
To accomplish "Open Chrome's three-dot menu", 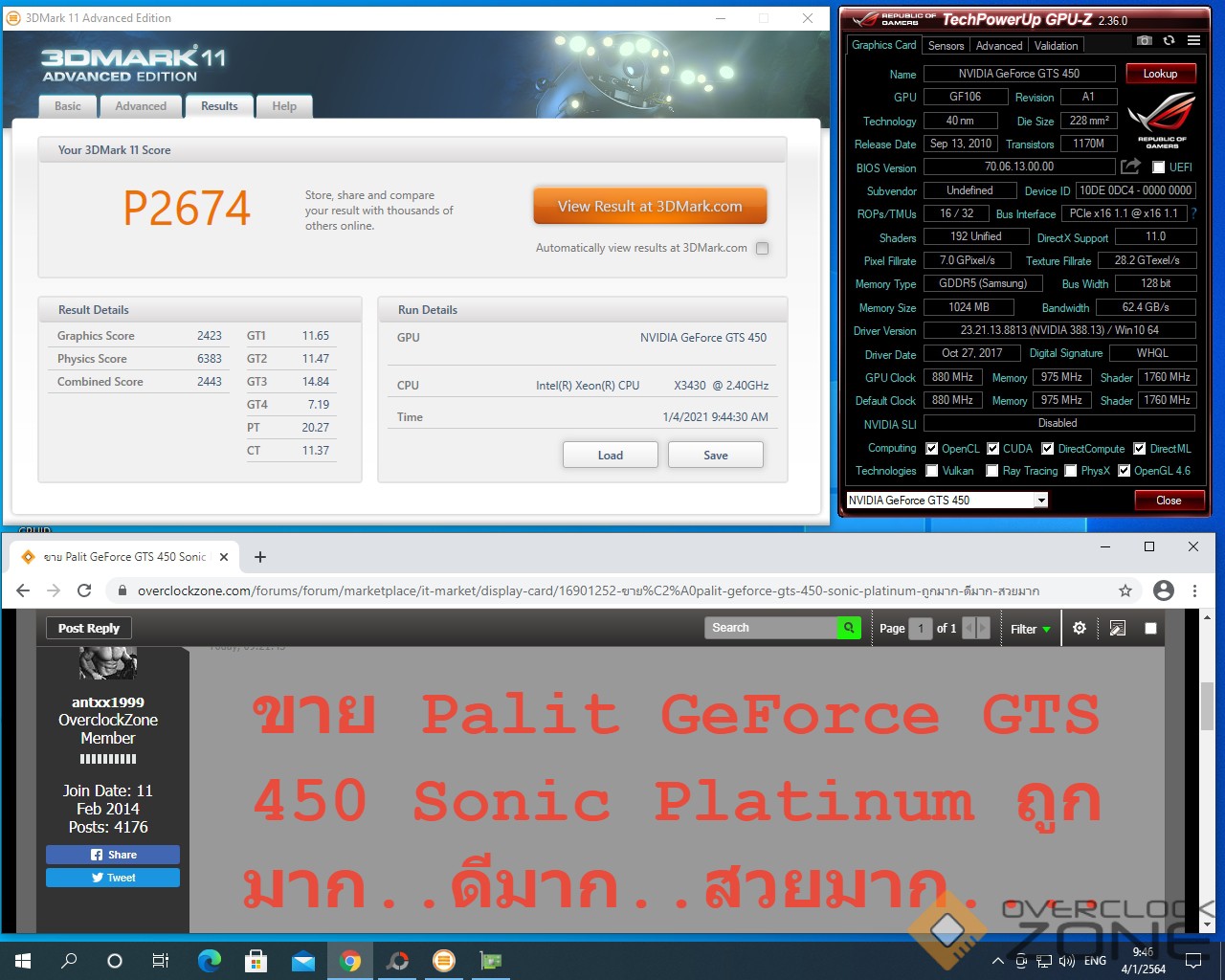I will click(x=1194, y=590).
